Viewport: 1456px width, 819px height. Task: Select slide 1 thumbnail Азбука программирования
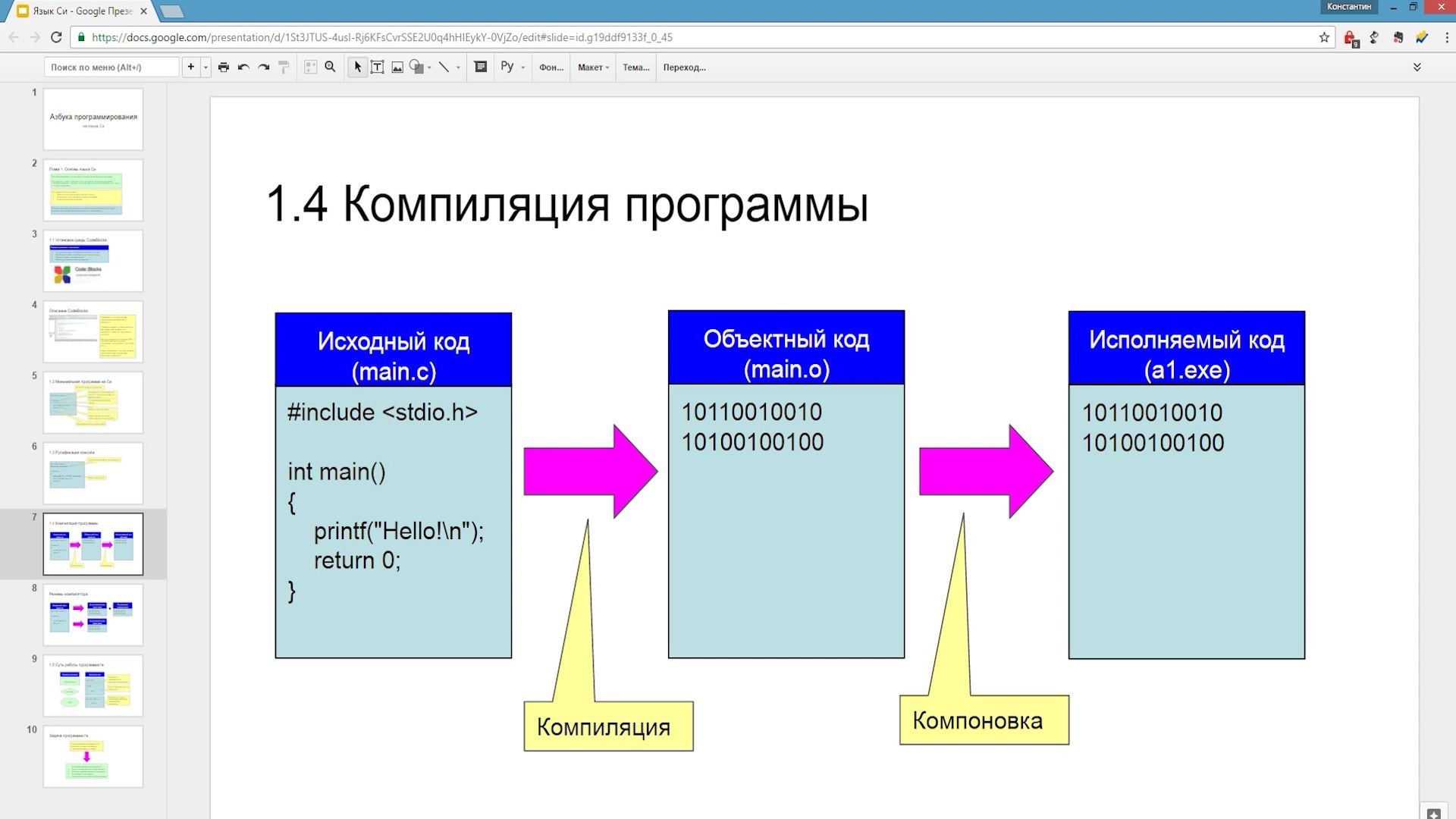[x=93, y=119]
